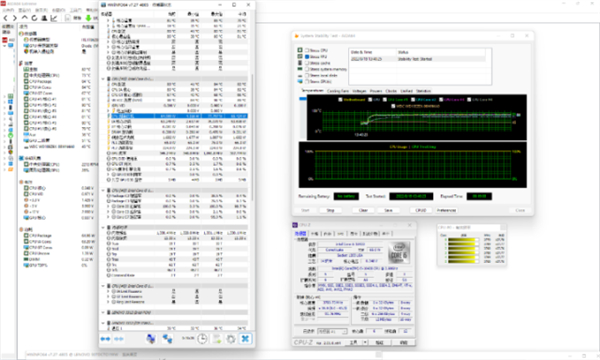600x360 pixels.
Task: Switch to the Powers tab
Action: point(376,91)
